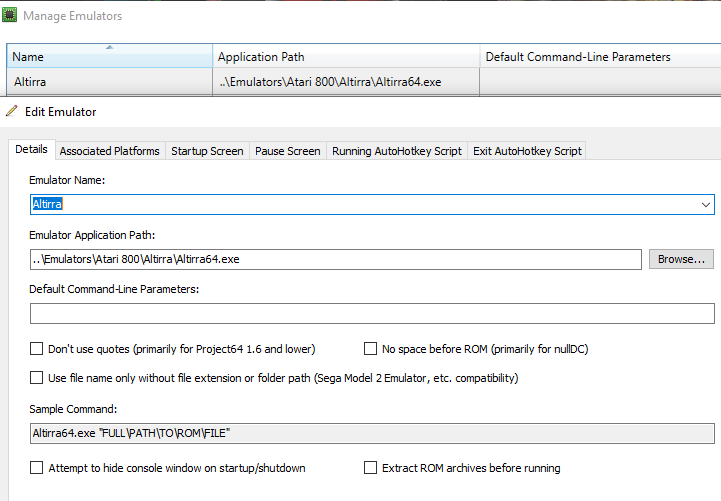Open the Pause Screen tab
The image size is (721, 501).
(287, 151)
